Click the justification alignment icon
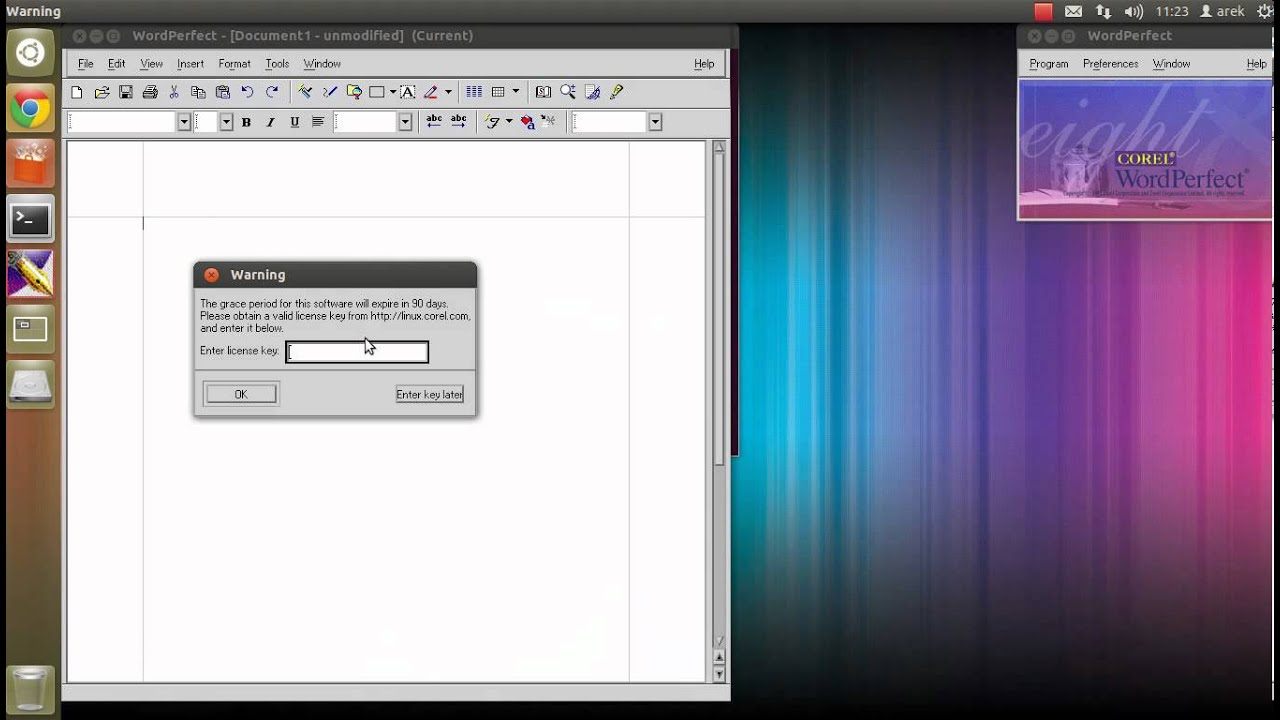The height and width of the screenshot is (720, 1280). pos(318,122)
